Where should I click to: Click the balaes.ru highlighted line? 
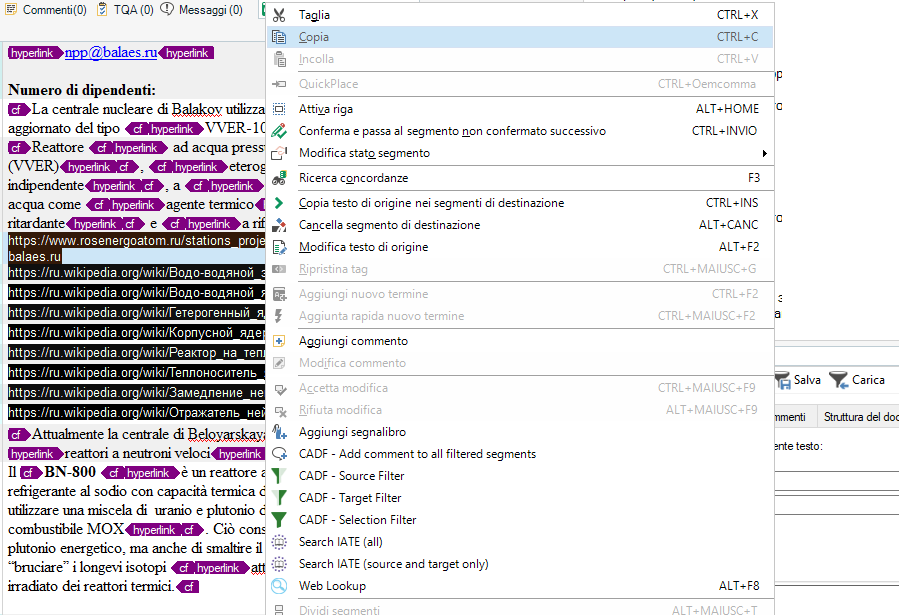point(34,257)
